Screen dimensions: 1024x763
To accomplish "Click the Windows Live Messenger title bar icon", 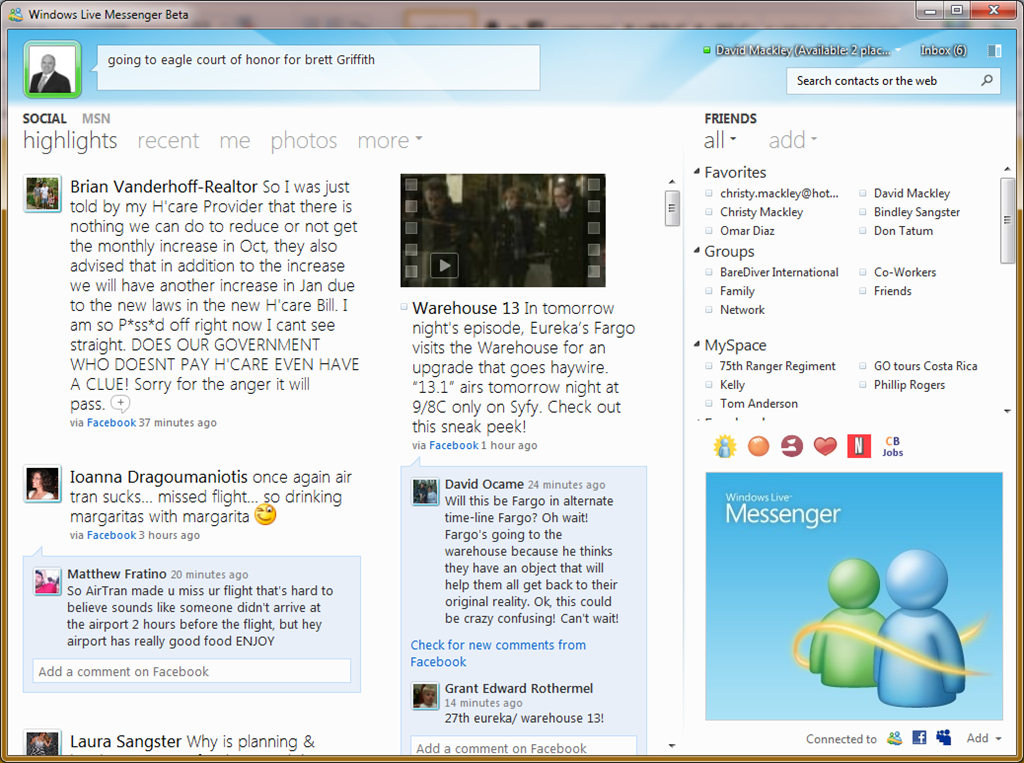I will [x=16, y=14].
